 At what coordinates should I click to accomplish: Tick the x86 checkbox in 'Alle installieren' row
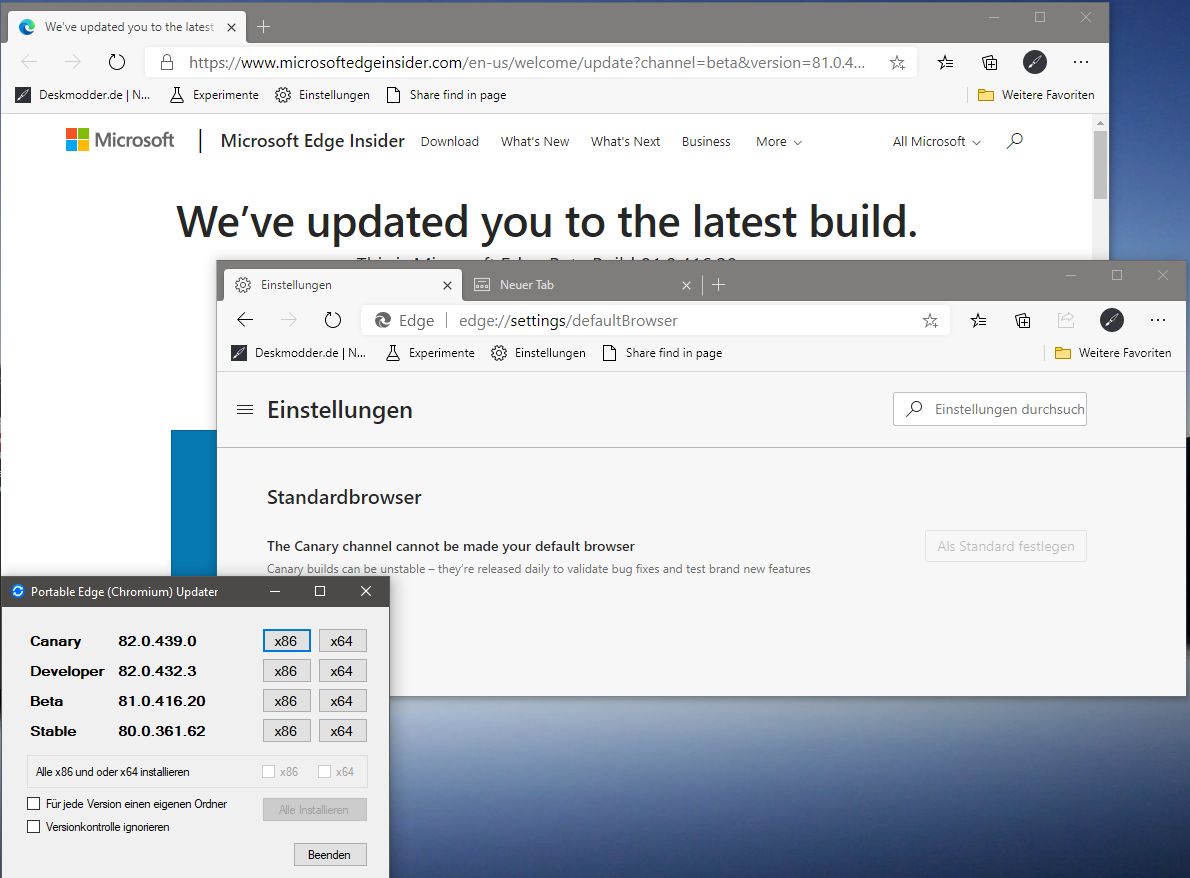[x=269, y=772]
